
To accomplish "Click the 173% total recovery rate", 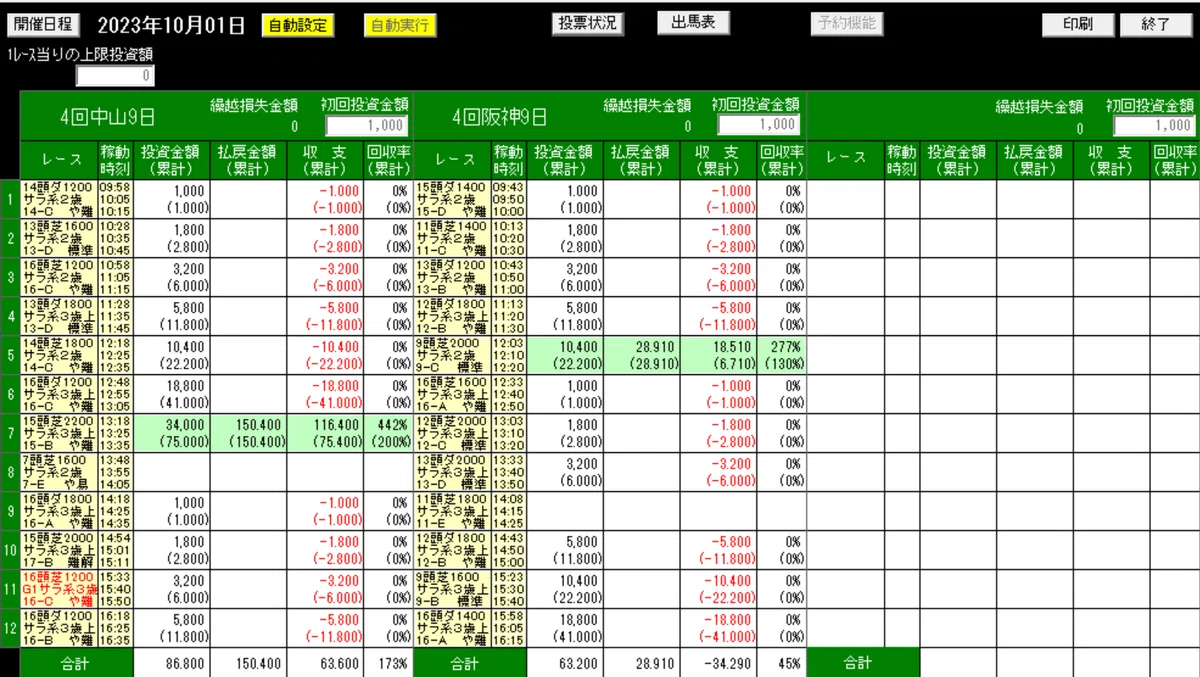I will (x=388, y=664).
